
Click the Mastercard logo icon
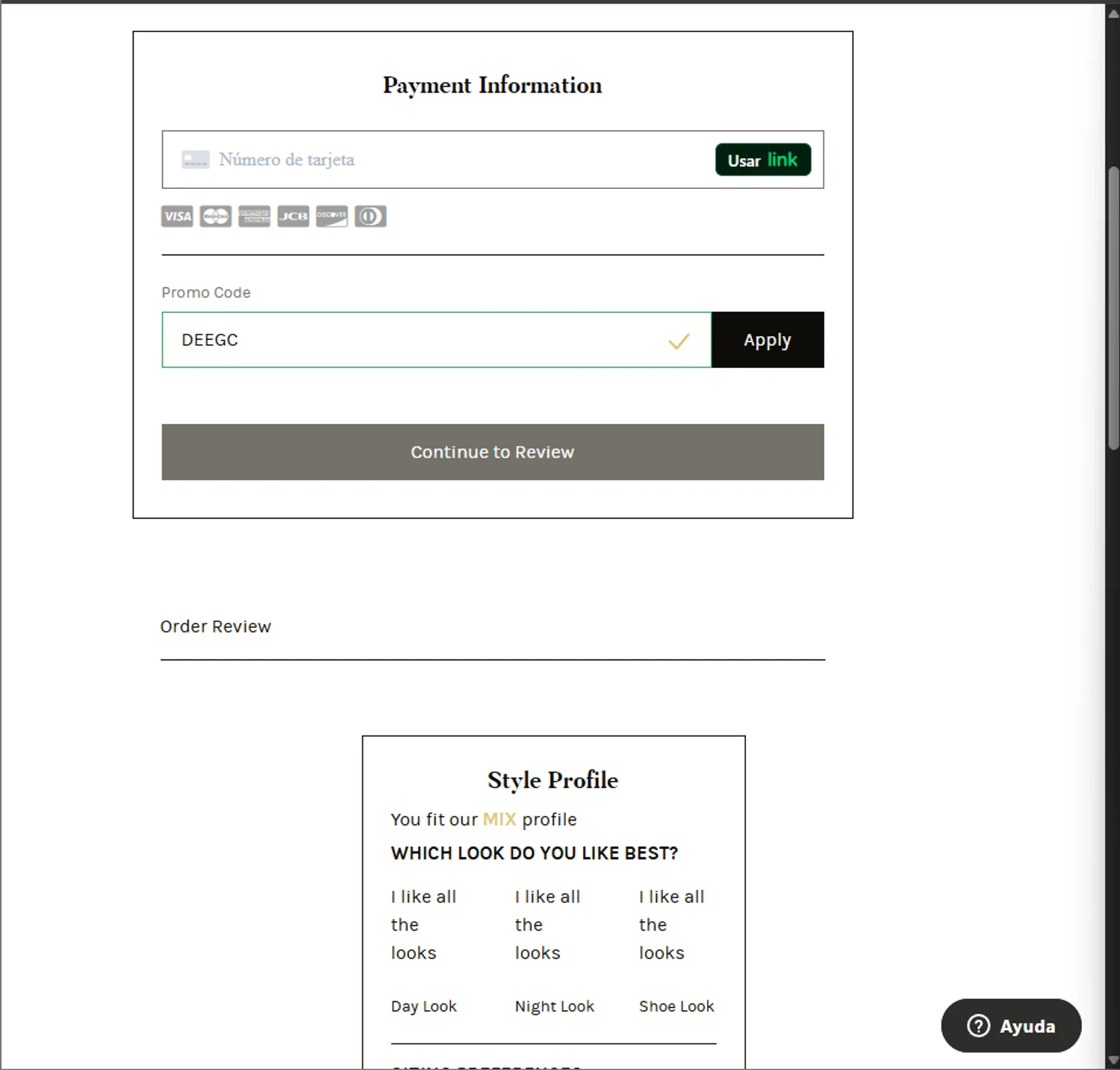216,217
